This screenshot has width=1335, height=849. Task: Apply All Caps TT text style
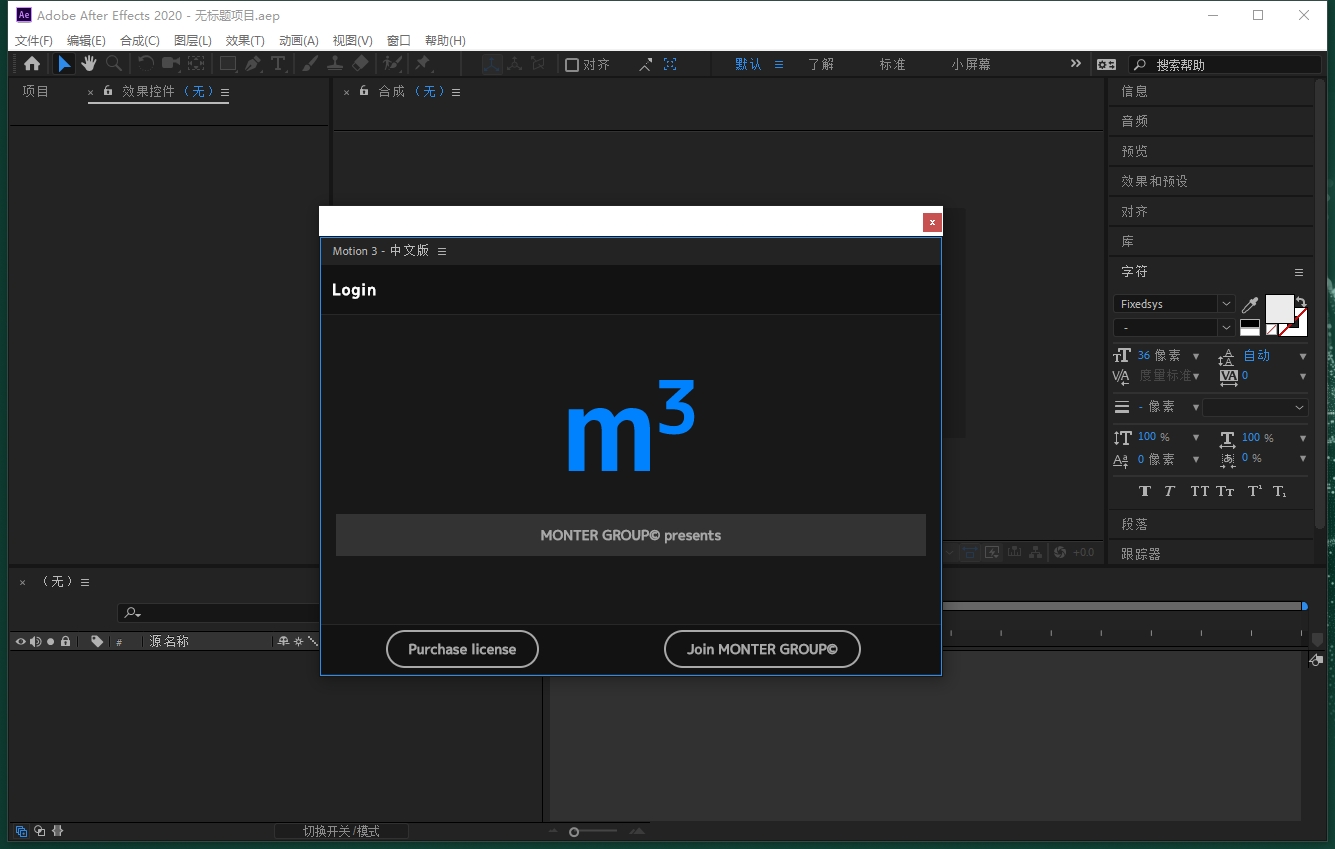point(1199,491)
